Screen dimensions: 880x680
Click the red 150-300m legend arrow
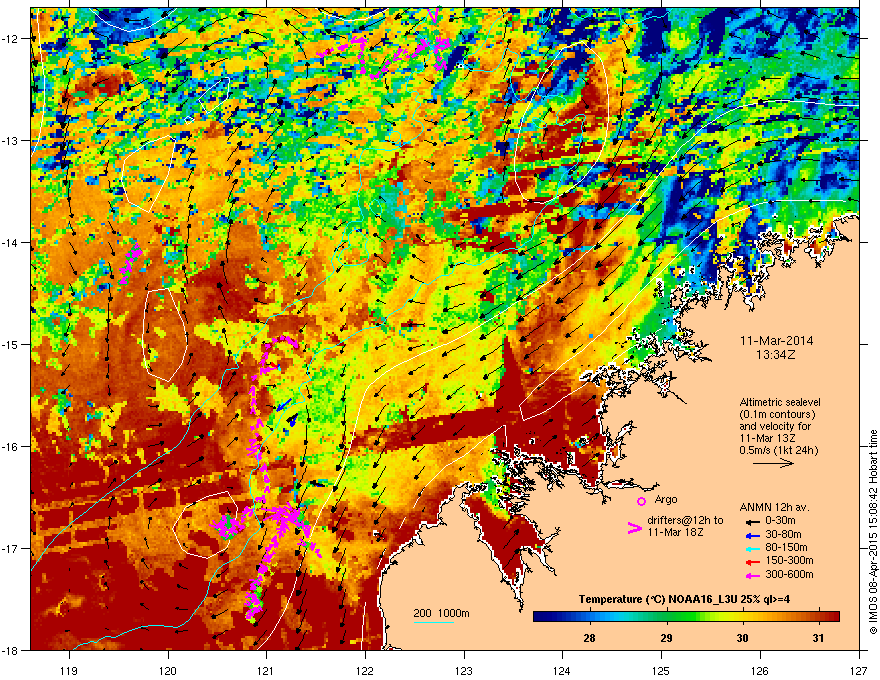click(x=751, y=562)
